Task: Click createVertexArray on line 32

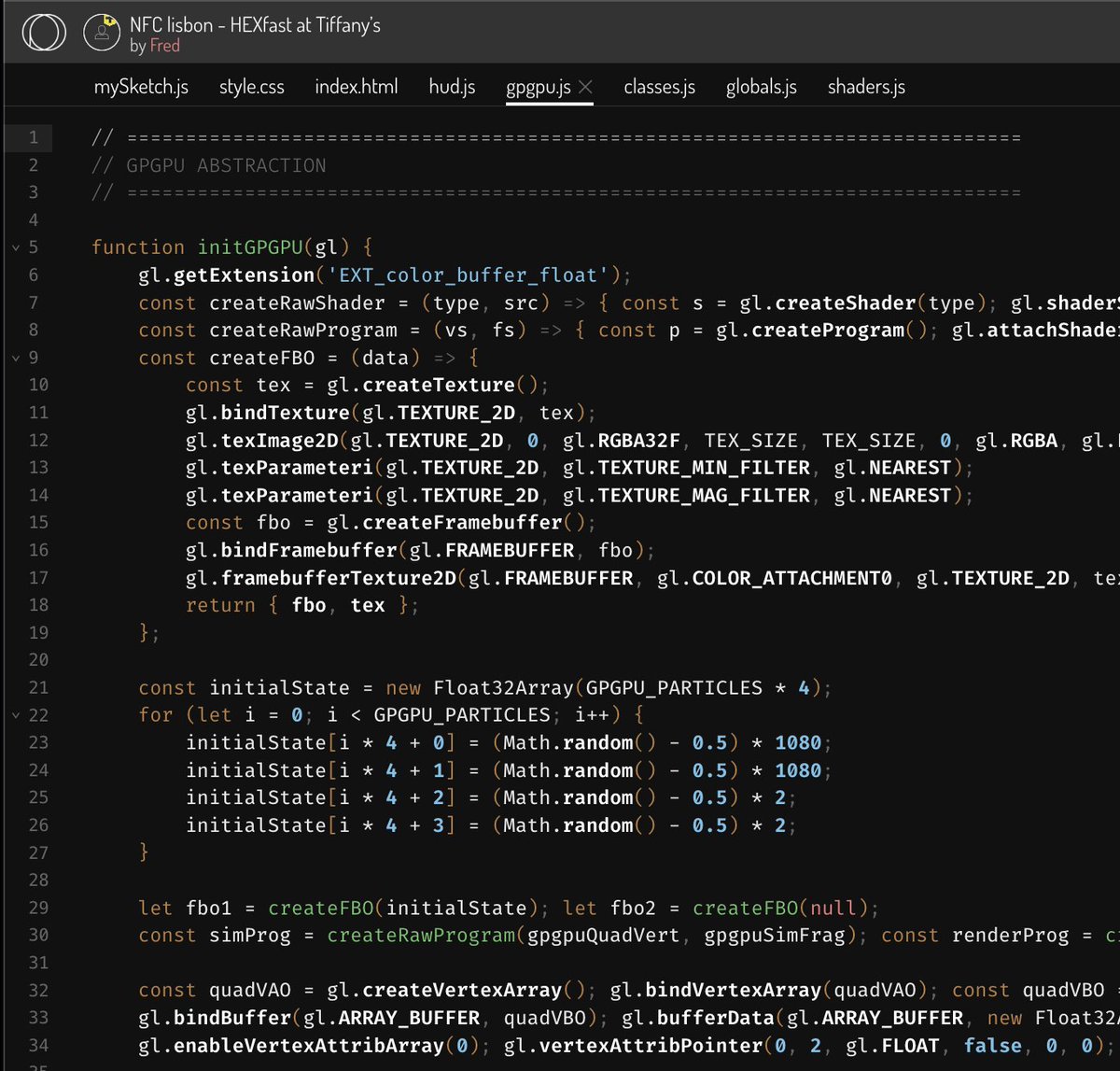Action: pyautogui.click(x=462, y=991)
